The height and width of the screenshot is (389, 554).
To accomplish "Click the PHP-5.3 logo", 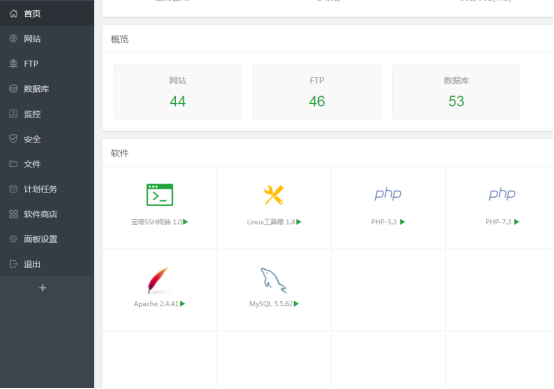I will (388, 194).
